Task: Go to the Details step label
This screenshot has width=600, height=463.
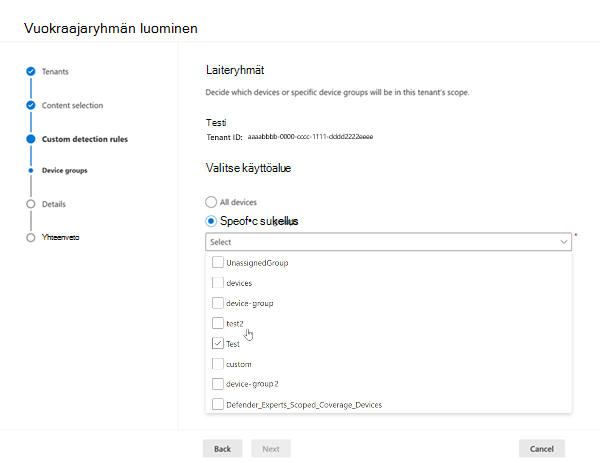Action: click(54, 204)
